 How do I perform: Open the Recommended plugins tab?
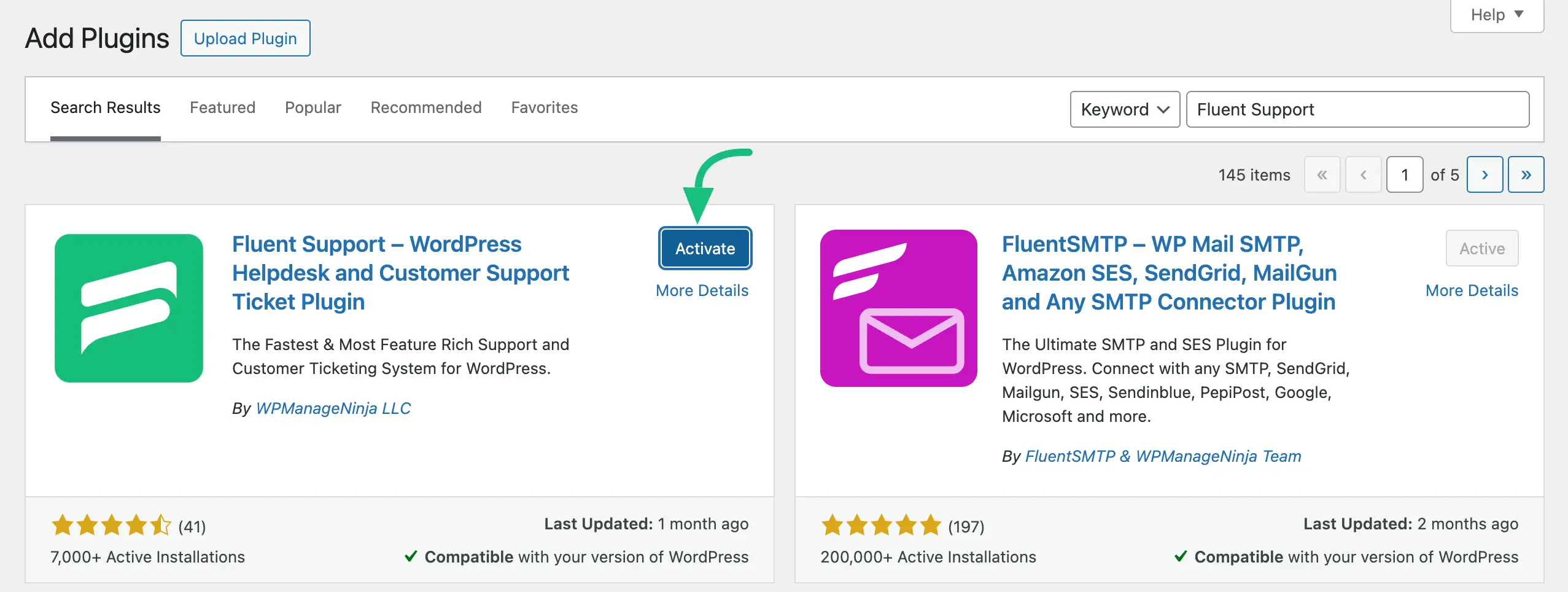click(425, 107)
